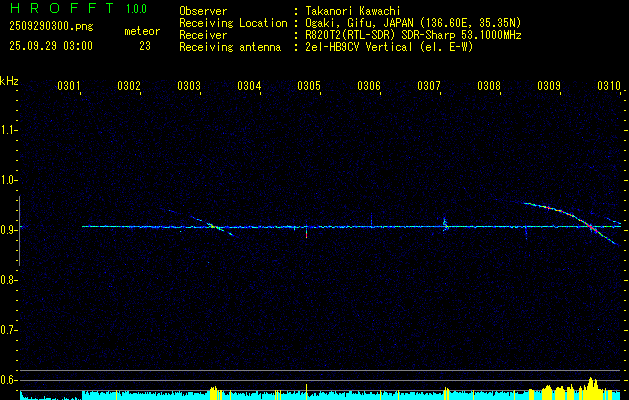Viewport: 629px width, 400px height.
Task: Click the 0.8 kHz axis label
Action: 8,280
